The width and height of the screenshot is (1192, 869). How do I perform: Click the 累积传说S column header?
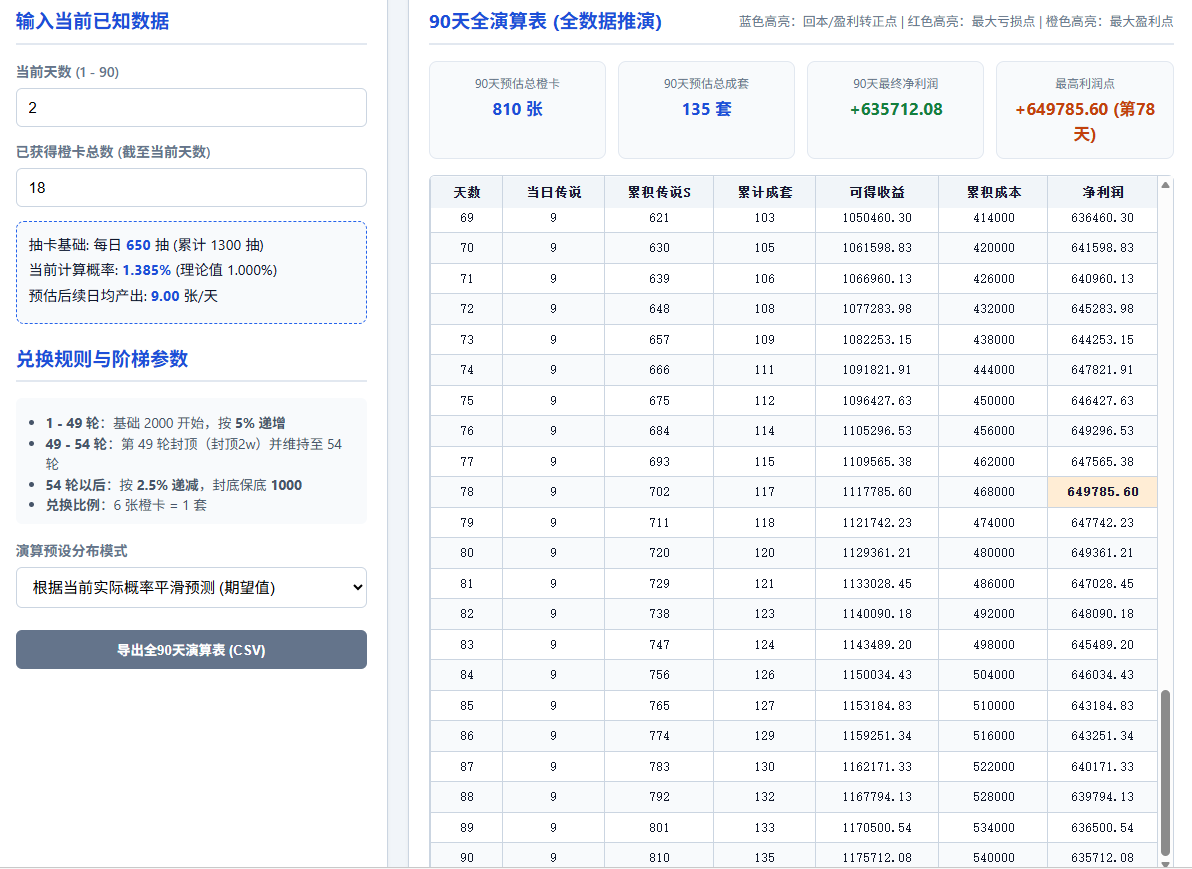[659, 192]
